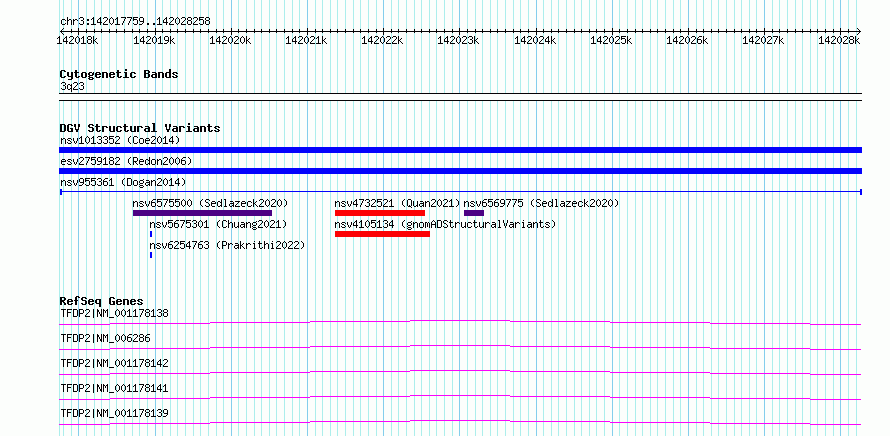This screenshot has height=436, width=890.
Task: Open the nsv1013352 (Coe2014) label
Action: [120, 140]
